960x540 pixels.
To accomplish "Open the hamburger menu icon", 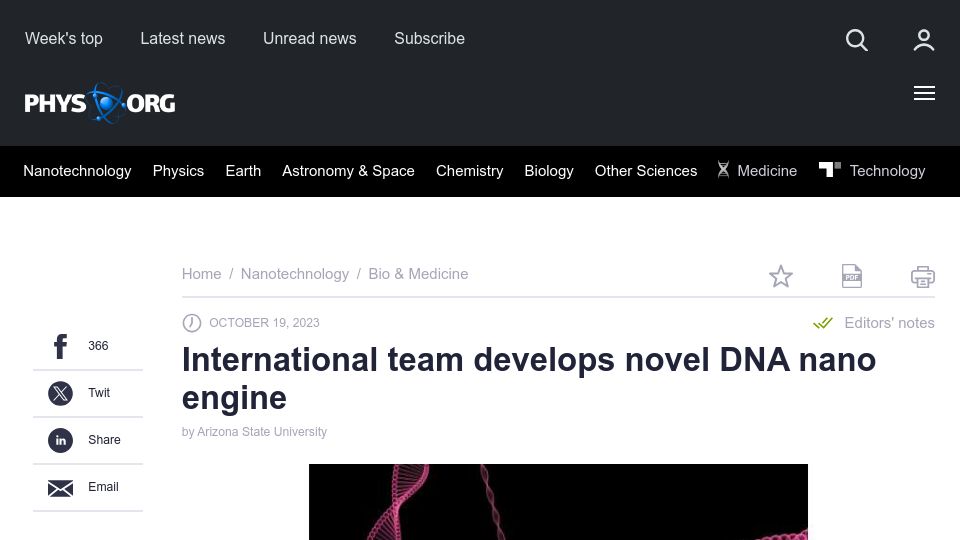I will point(924,93).
